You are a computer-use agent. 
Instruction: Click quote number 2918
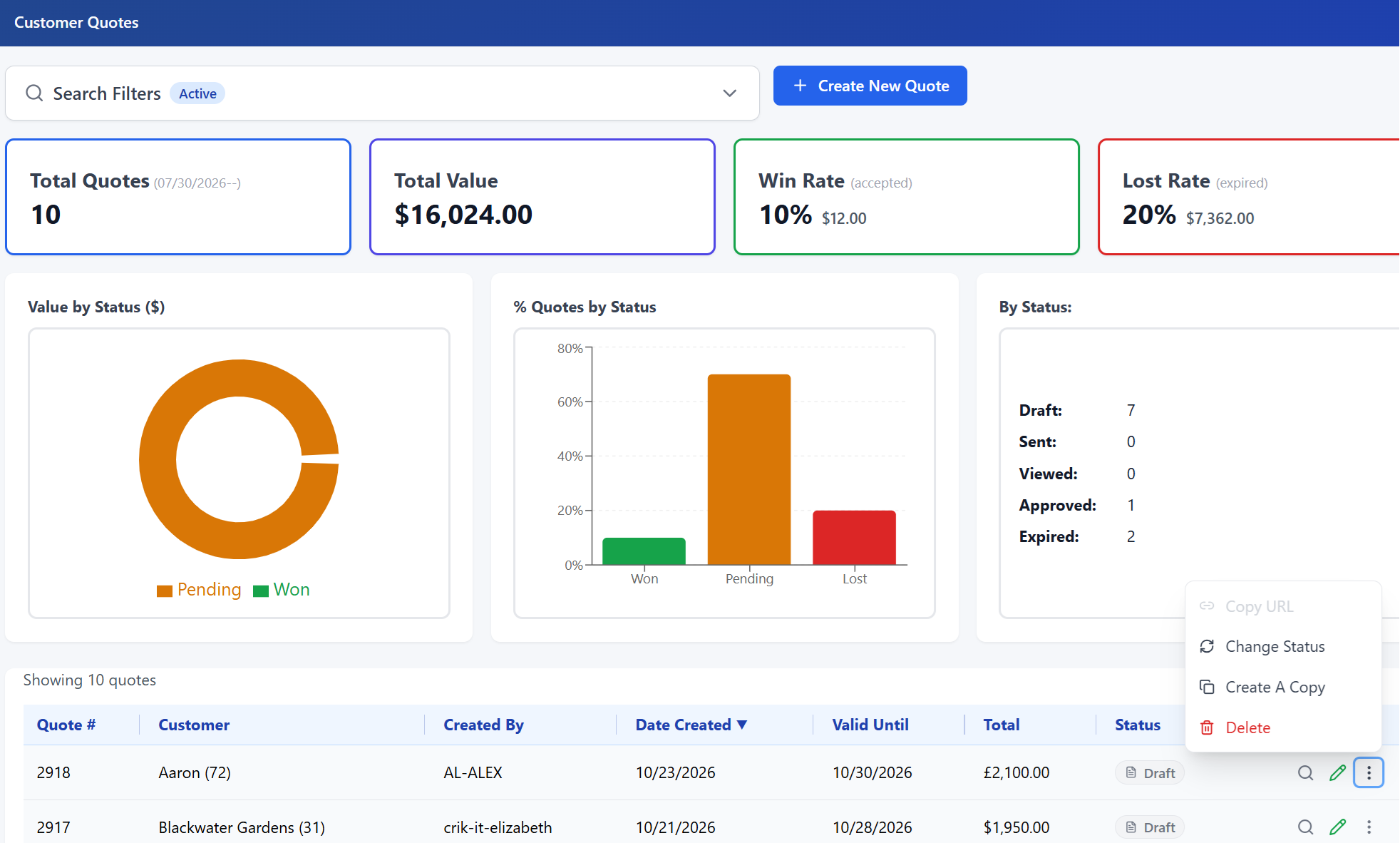tap(53, 772)
